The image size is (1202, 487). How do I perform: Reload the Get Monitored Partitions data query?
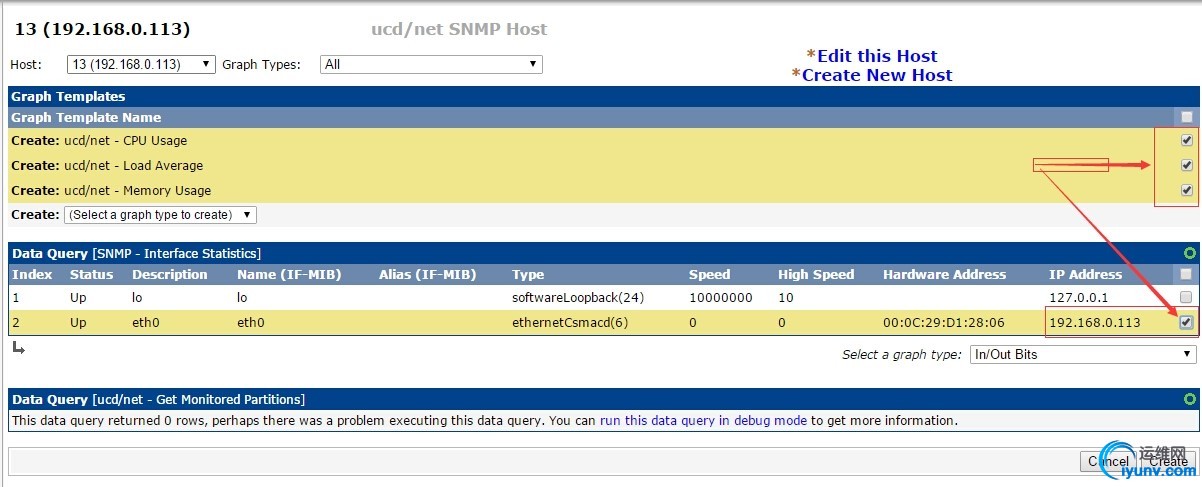1189,399
